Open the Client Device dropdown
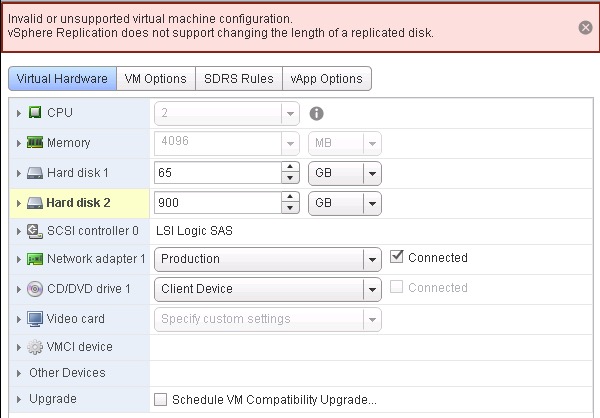 pyautogui.click(x=371, y=289)
